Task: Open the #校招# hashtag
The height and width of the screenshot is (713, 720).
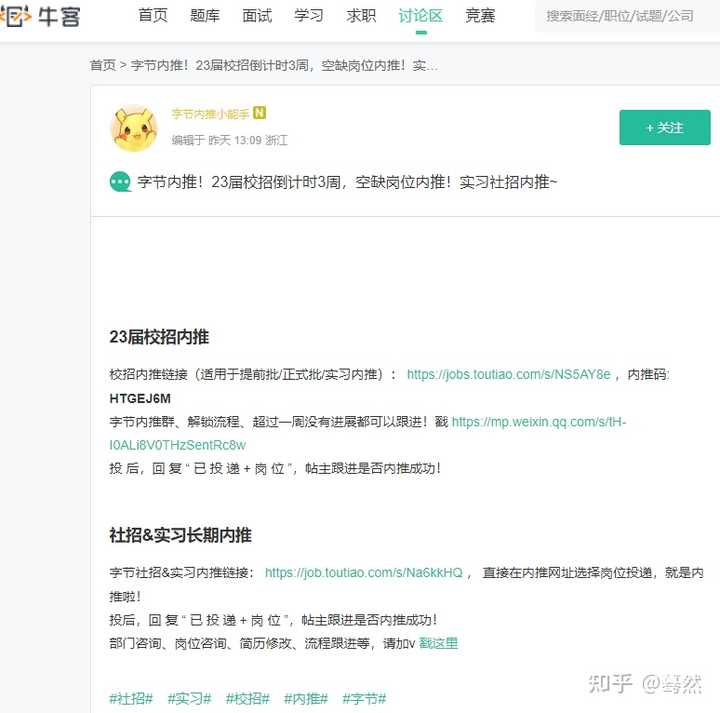Action: point(248,698)
